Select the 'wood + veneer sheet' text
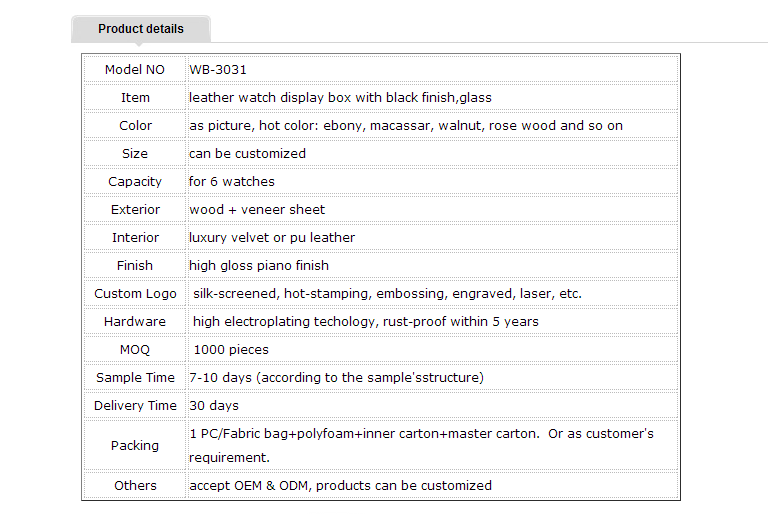The height and width of the screenshot is (514, 768). 257,209
